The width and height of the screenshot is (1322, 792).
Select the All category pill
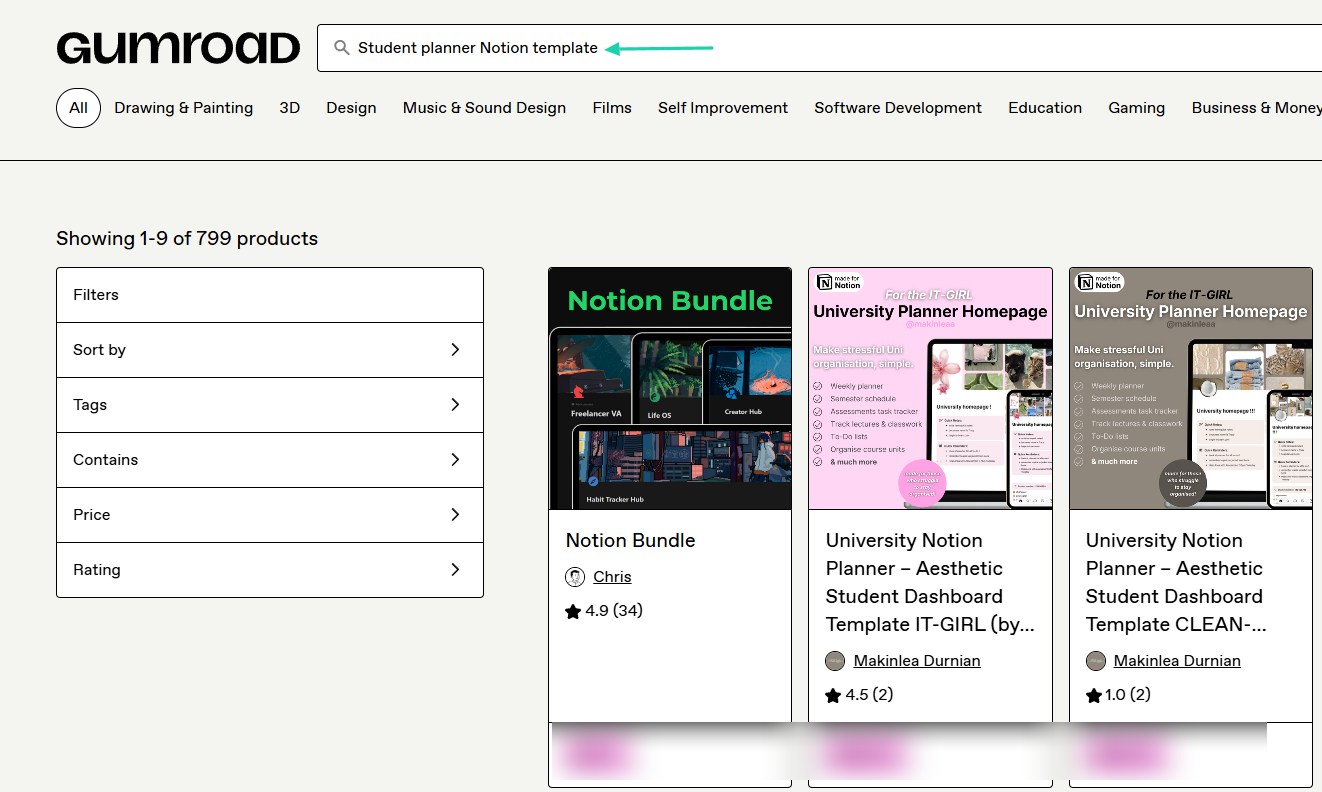coord(78,108)
